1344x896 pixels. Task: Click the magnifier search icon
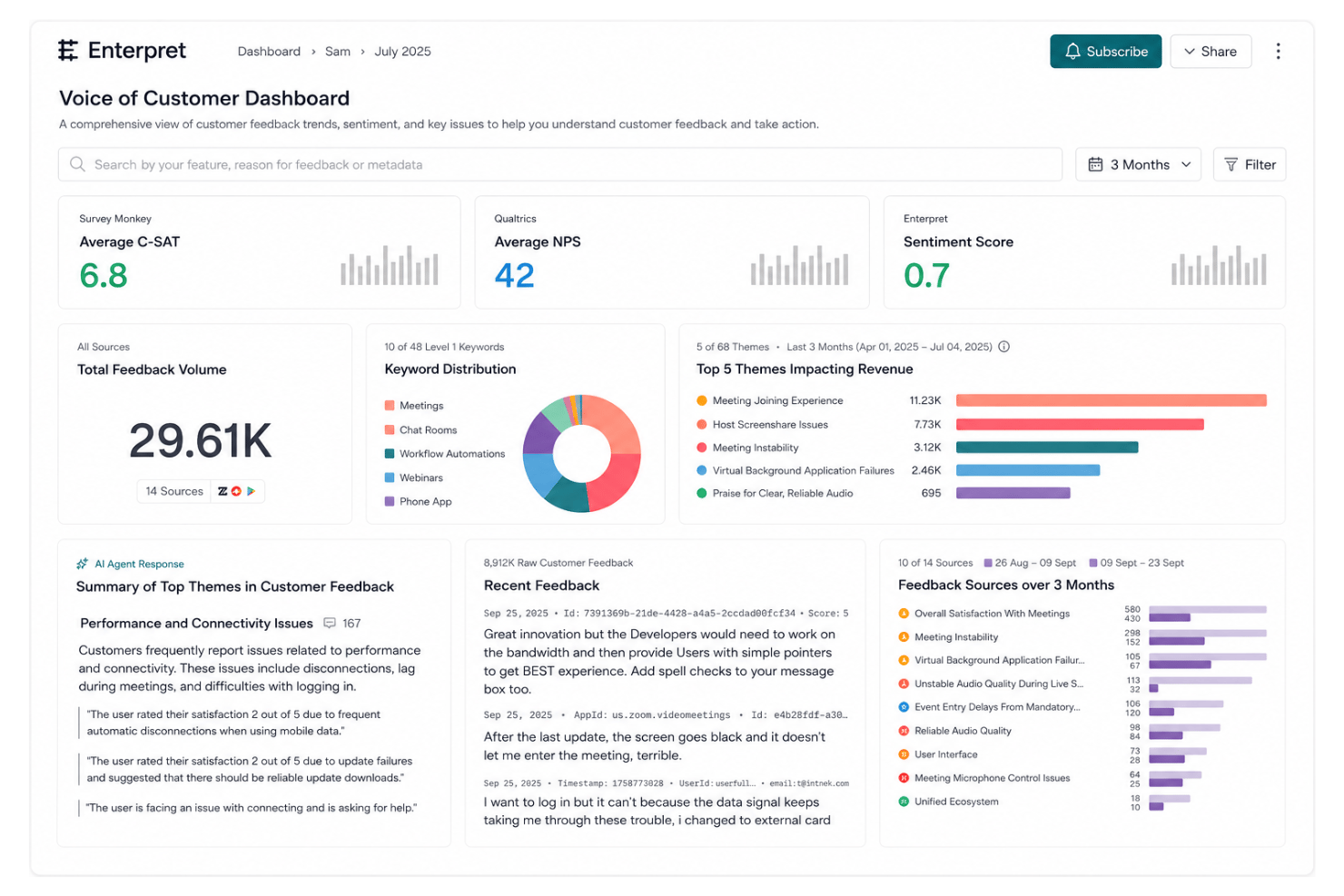point(78,164)
